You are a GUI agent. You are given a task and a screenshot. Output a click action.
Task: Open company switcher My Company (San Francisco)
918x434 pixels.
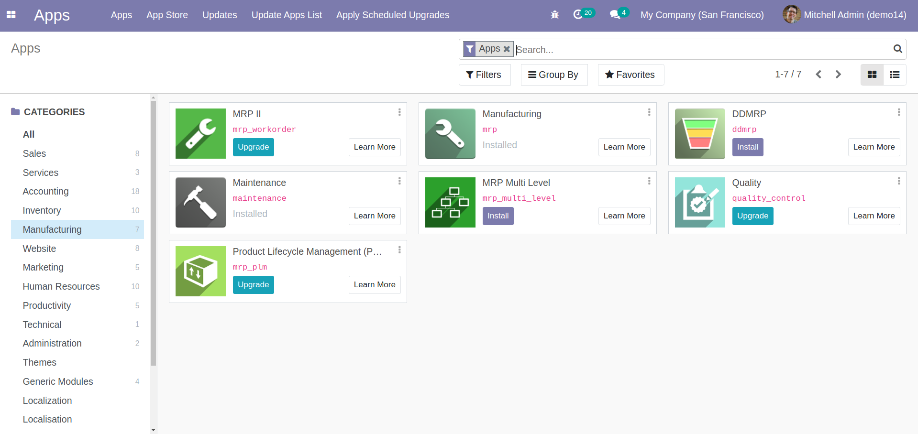[x=702, y=15]
